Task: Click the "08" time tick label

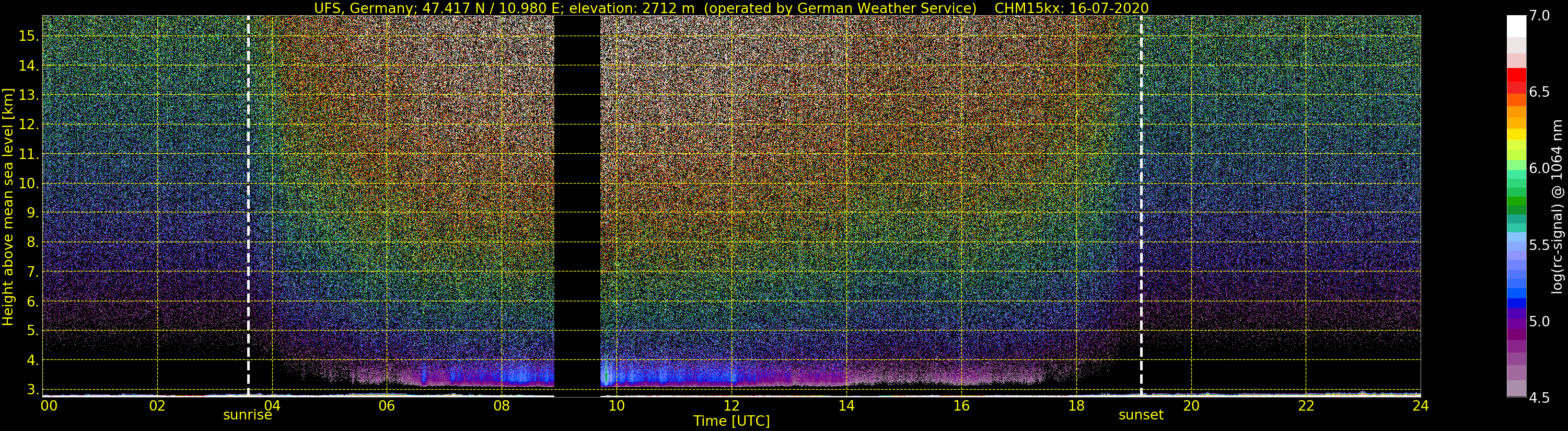Action: pyautogui.click(x=501, y=406)
